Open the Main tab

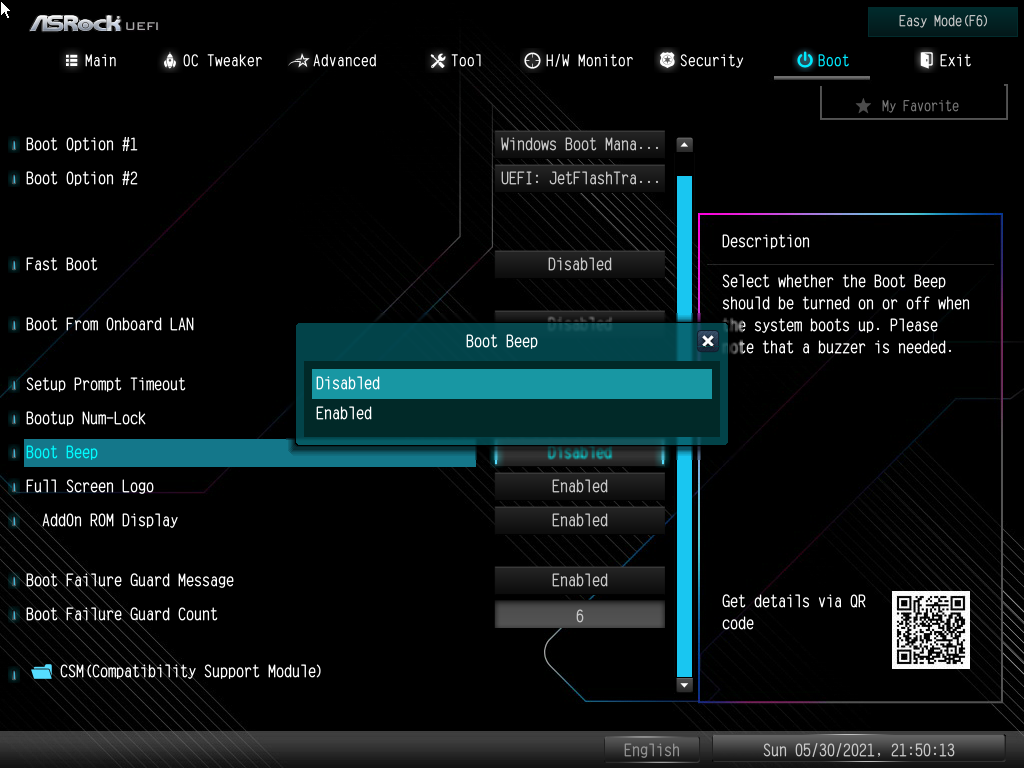point(91,61)
